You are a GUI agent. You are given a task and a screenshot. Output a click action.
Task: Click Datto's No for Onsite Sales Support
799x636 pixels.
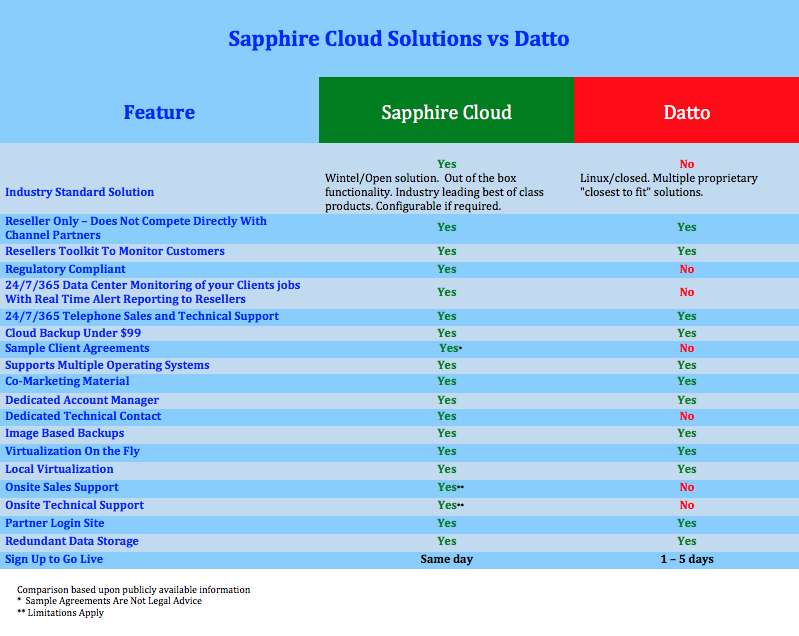[x=687, y=487]
